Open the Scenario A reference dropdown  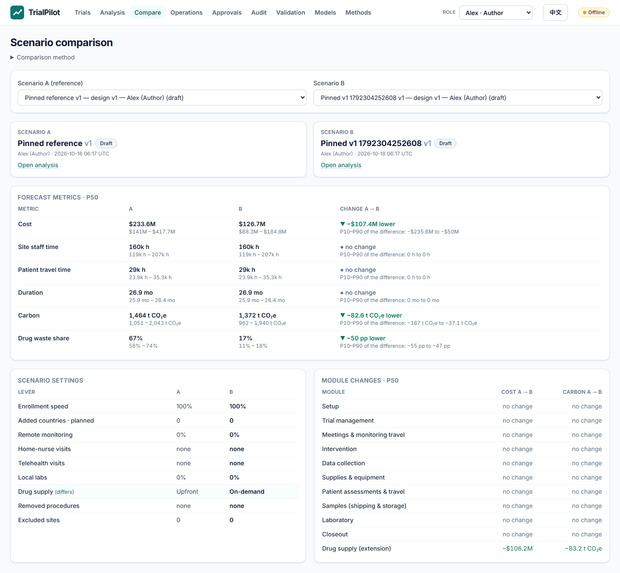coord(162,98)
